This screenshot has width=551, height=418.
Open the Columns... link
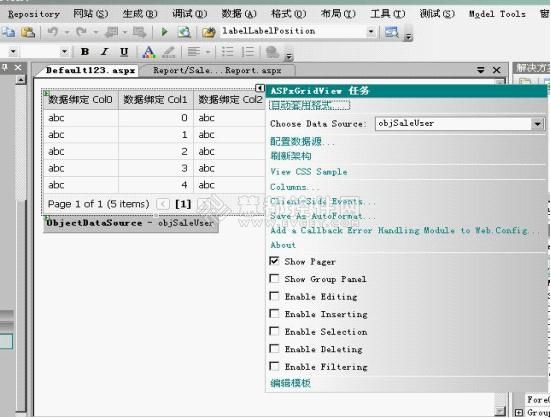294,187
